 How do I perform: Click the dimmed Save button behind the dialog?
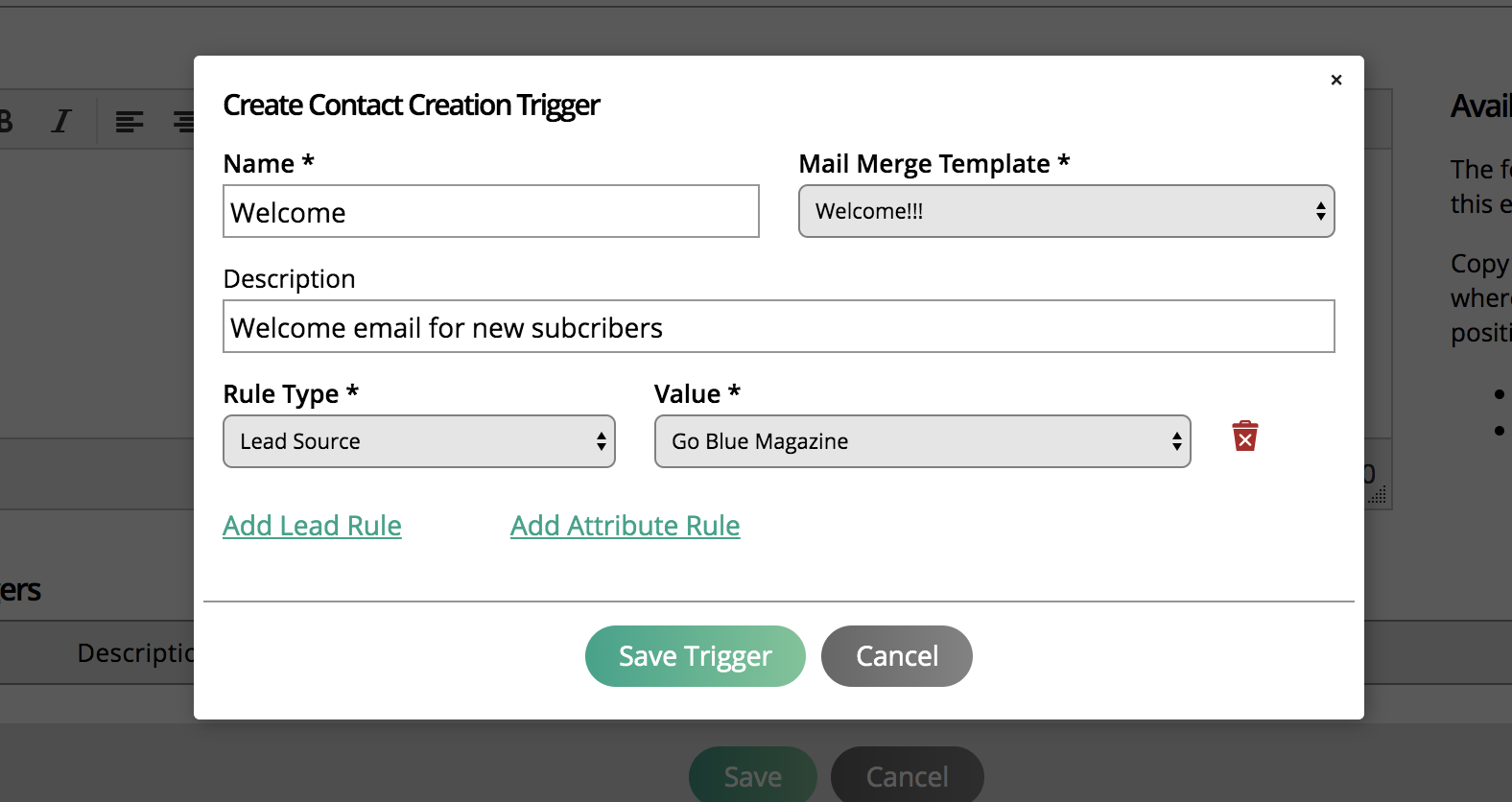click(x=752, y=775)
